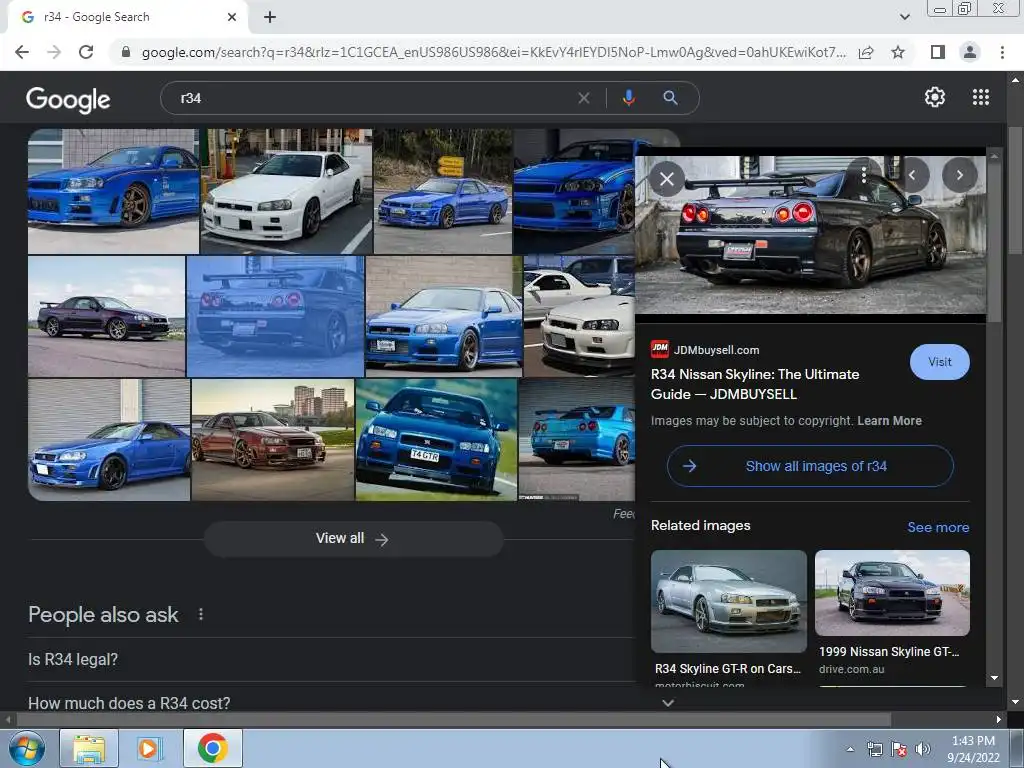Close the image preview panel
This screenshot has height=768, width=1024.
pos(667,179)
